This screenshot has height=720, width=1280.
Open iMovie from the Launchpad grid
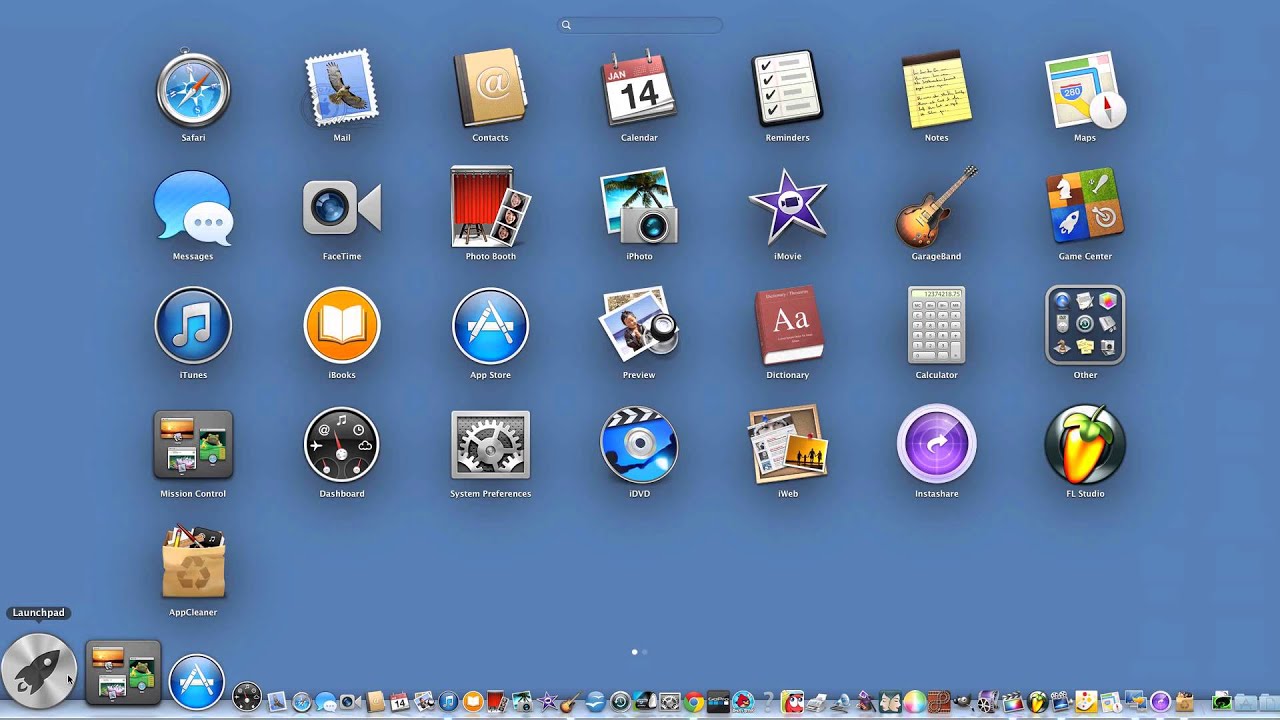pyautogui.click(x=787, y=207)
